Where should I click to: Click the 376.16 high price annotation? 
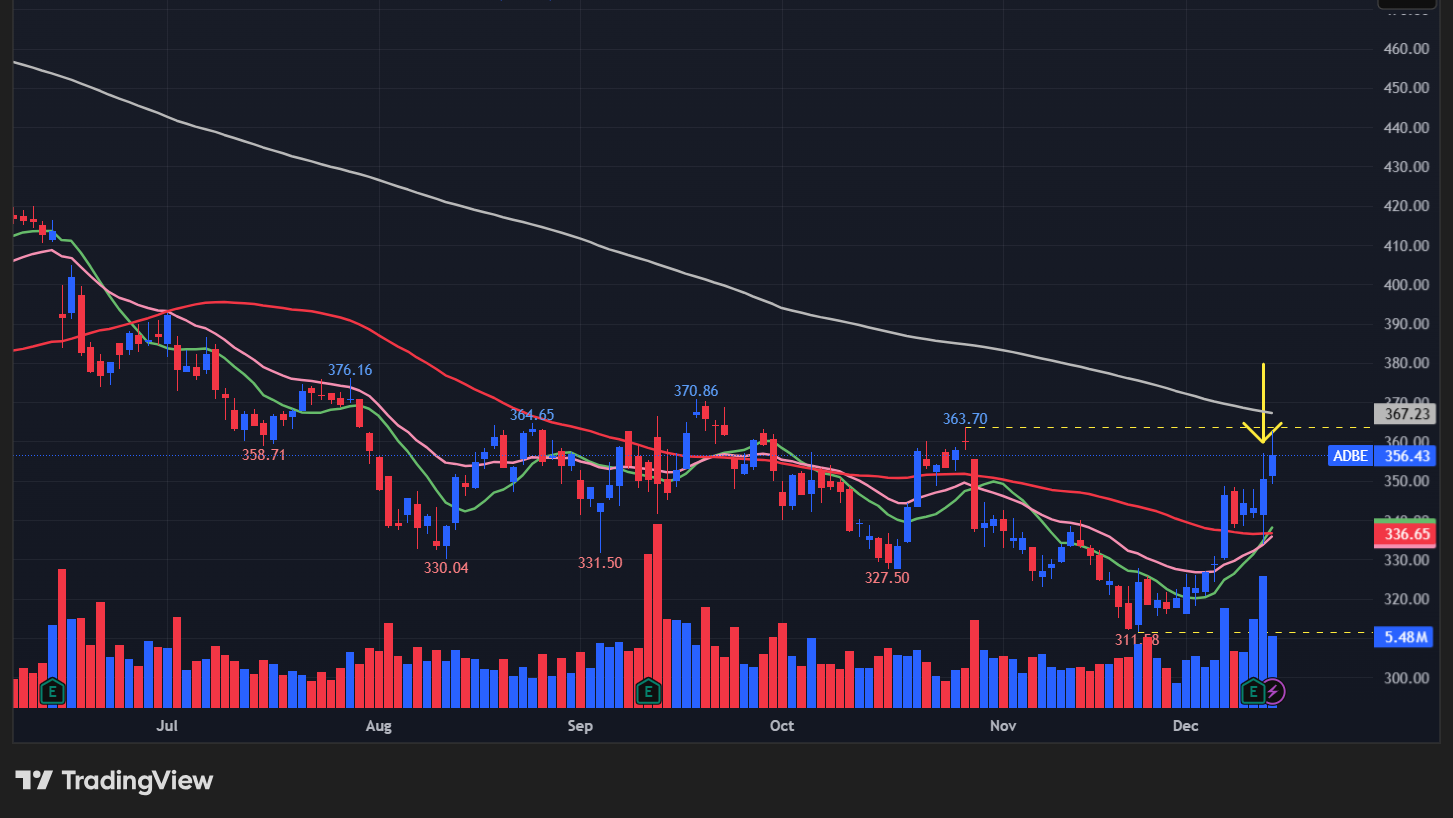pyautogui.click(x=350, y=370)
